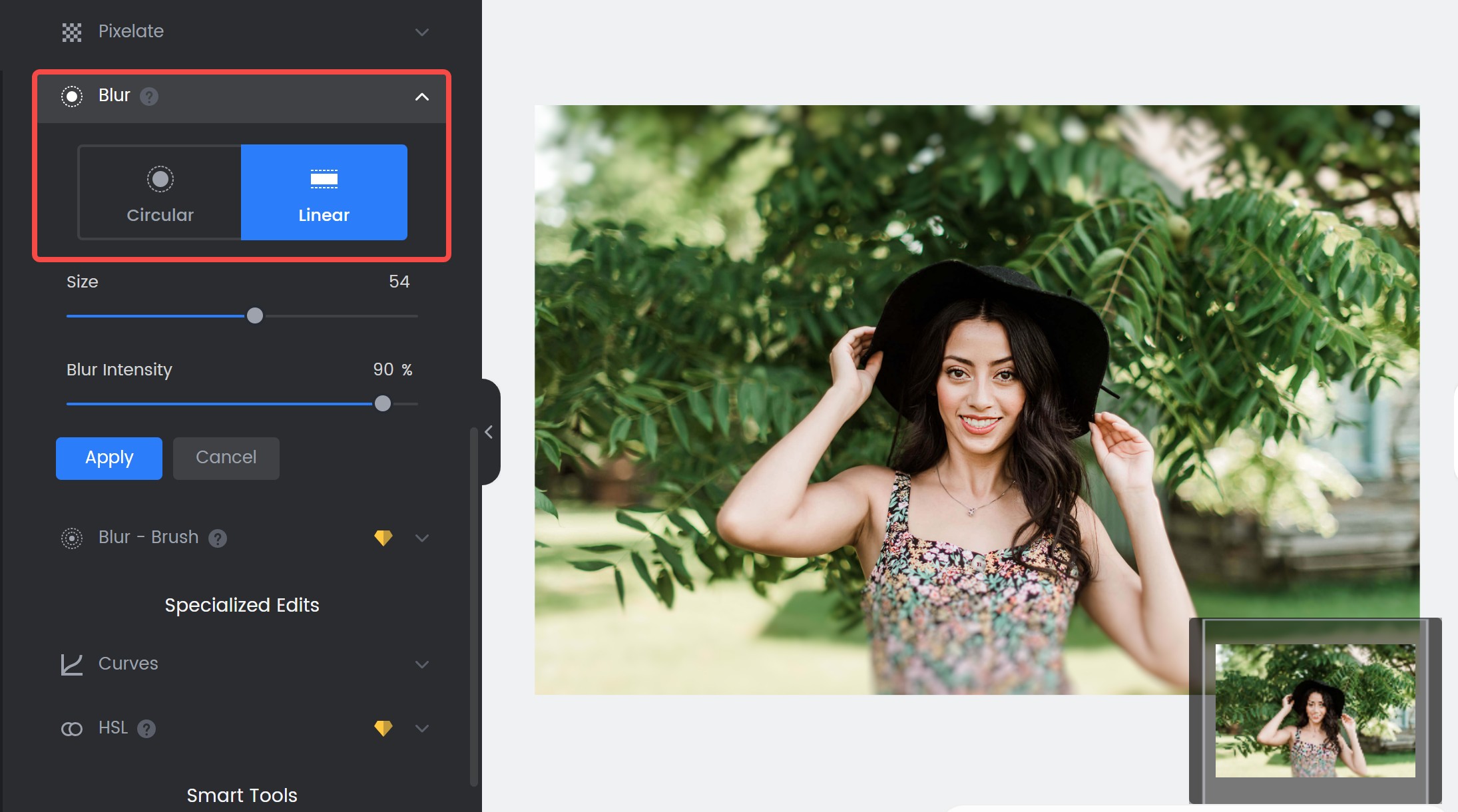
Task: Click the navigator preview thumbnail
Action: 1315,710
